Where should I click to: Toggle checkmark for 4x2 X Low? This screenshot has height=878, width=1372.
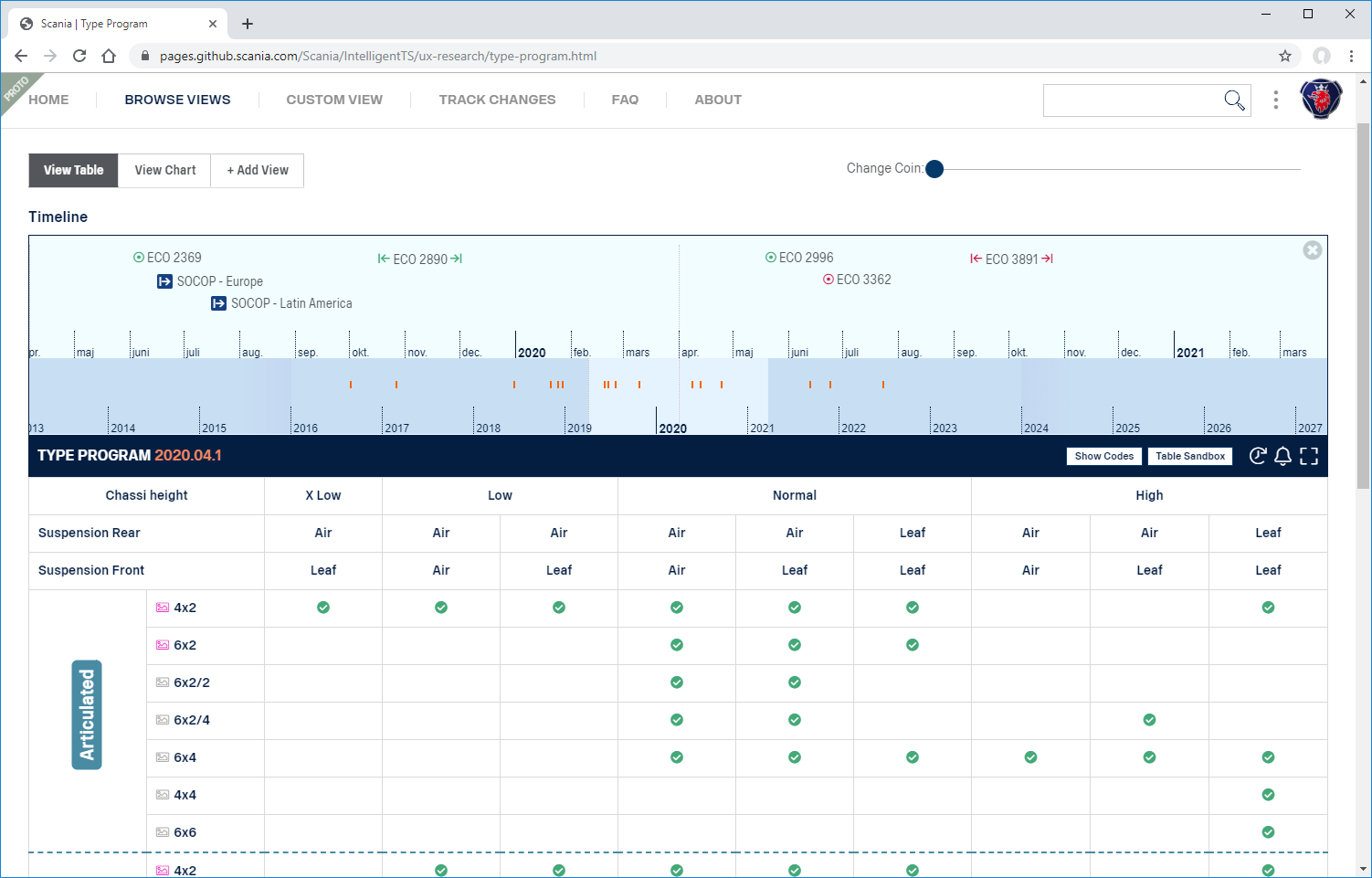323,608
